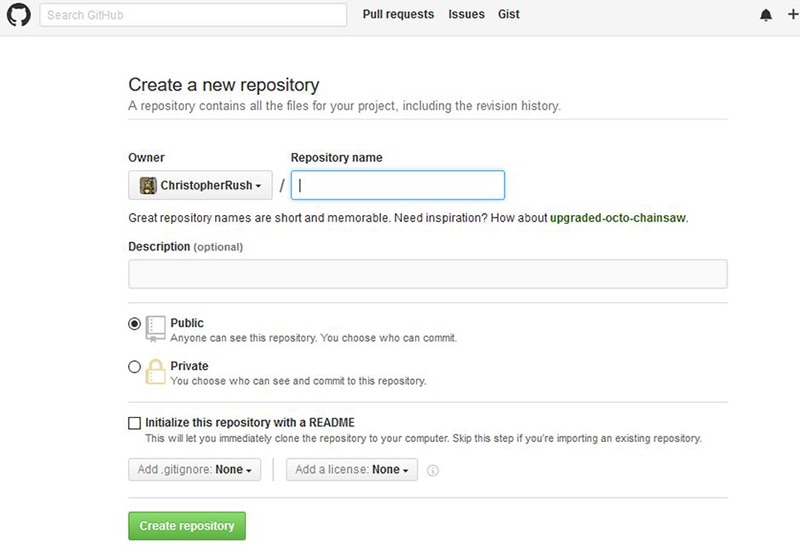Click the info icon beside license dropdown
Screen dimensions: 800x548
(x=433, y=471)
